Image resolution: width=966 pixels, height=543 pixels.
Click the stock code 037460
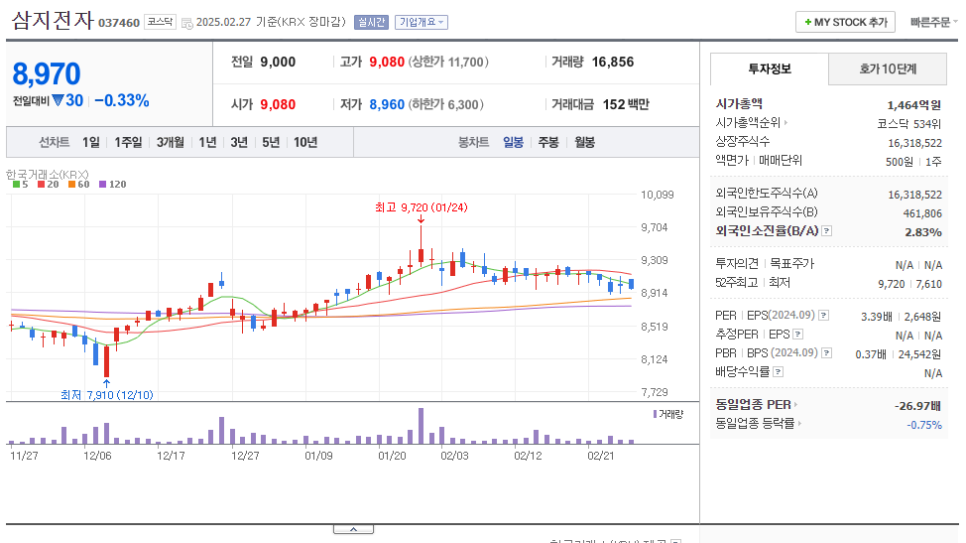click(119, 23)
